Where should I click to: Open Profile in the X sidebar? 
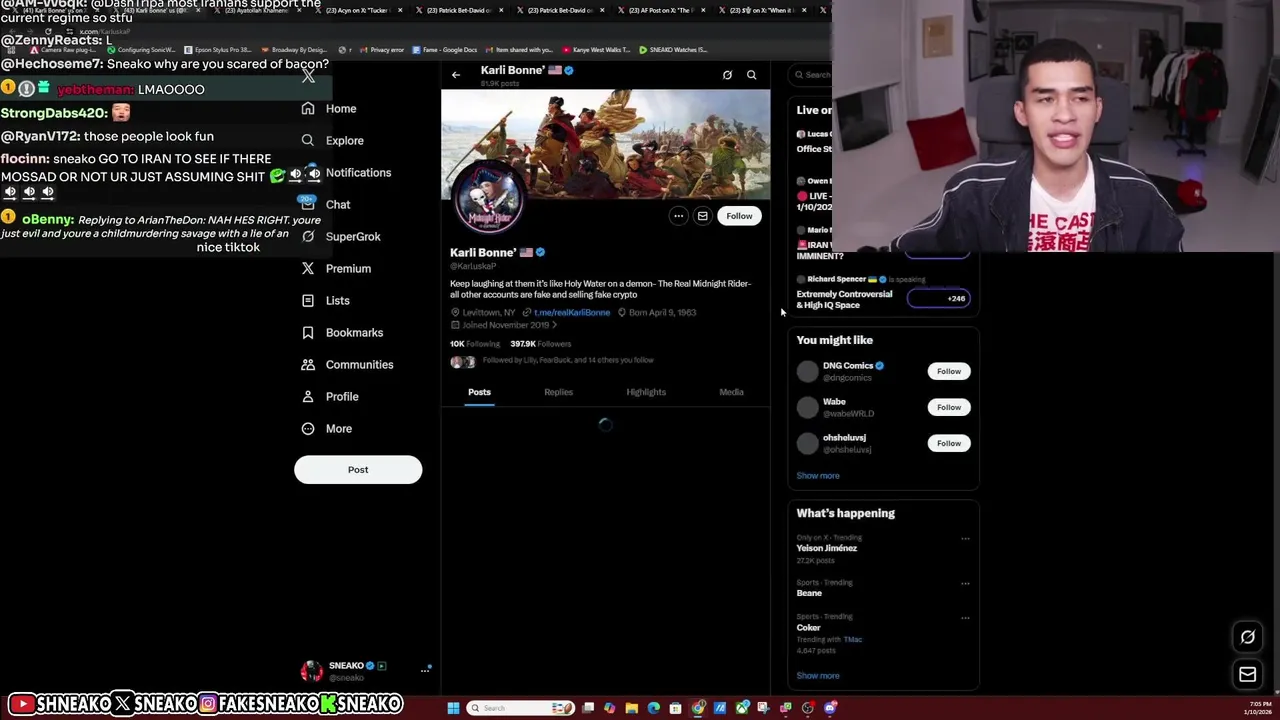pos(330,396)
